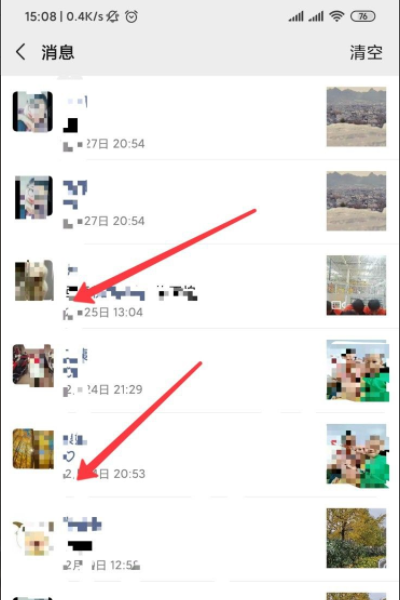Tap the alarm clock status bar icon

click(131, 16)
